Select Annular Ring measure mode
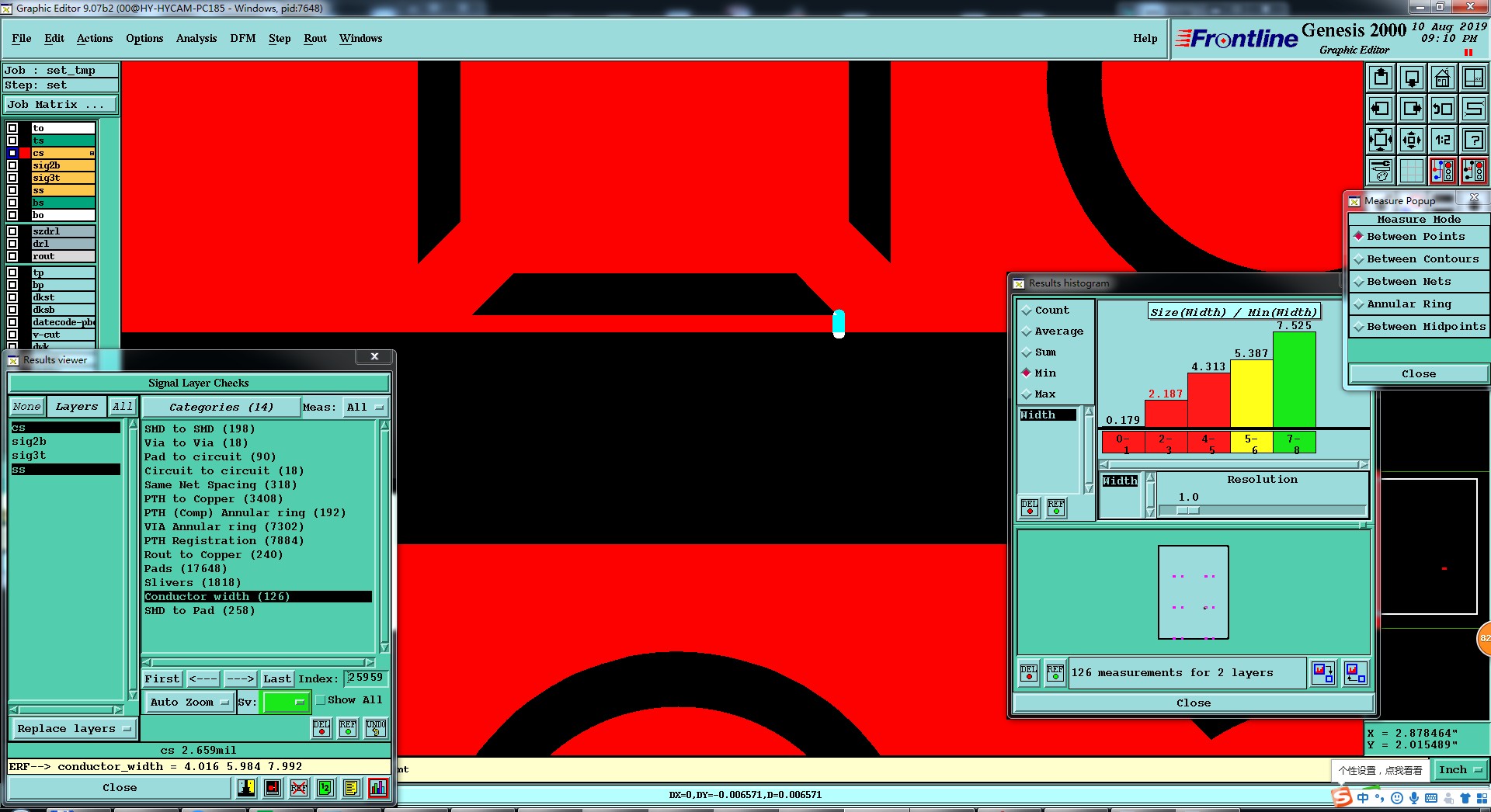 [x=1419, y=304]
